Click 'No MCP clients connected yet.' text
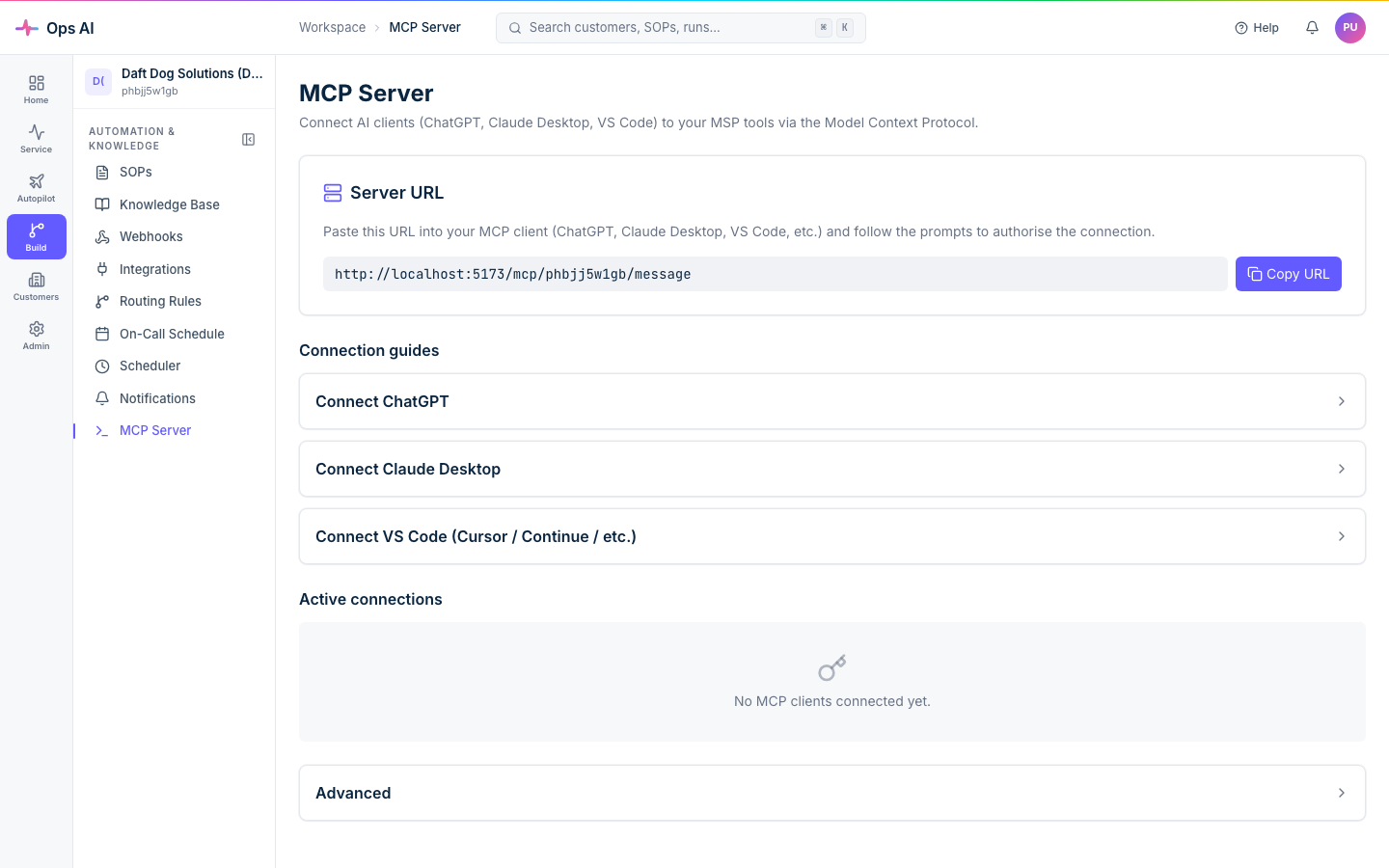Image resolution: width=1389 pixels, height=868 pixels. point(832,701)
